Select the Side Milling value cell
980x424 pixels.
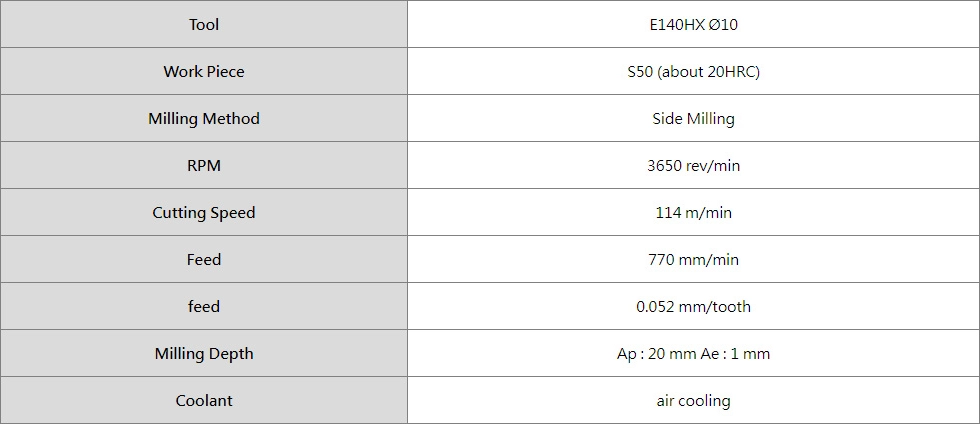pyautogui.click(x=693, y=118)
